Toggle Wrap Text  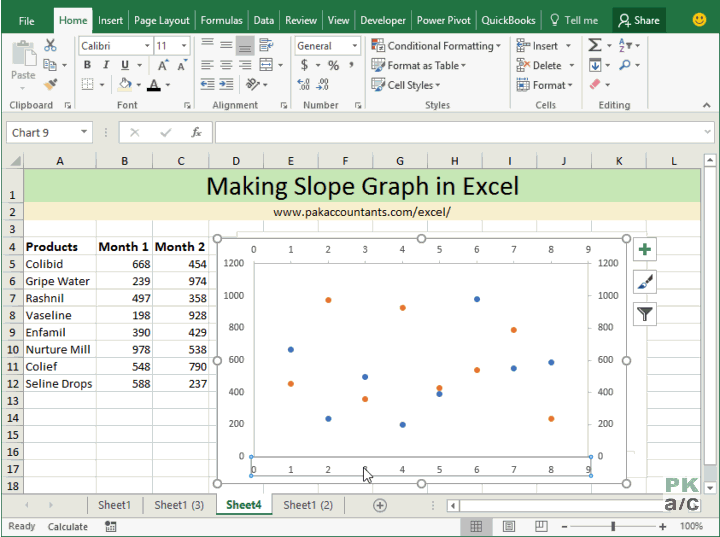[x=266, y=45]
